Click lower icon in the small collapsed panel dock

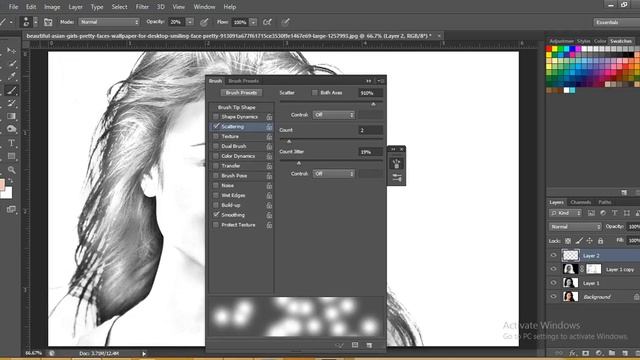point(396,178)
